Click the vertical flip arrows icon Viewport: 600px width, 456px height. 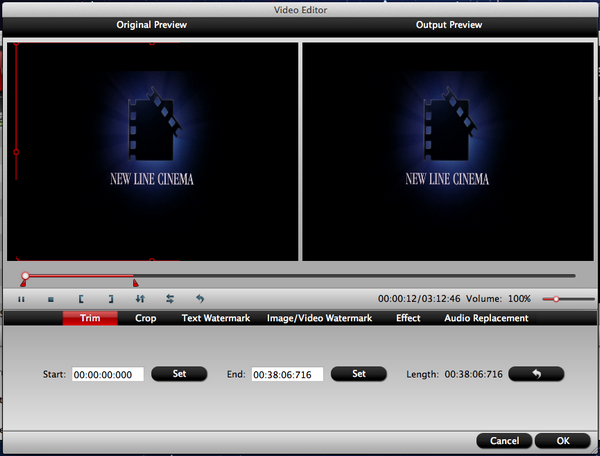click(140, 299)
